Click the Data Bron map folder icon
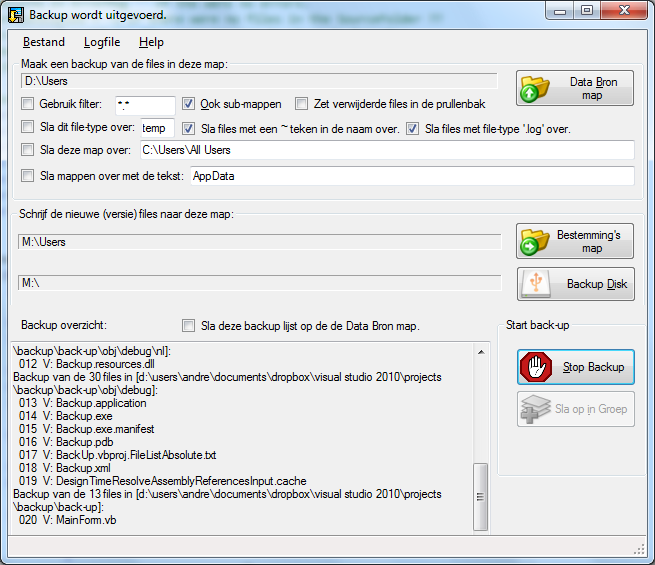This screenshot has width=655, height=565. pyautogui.click(x=537, y=89)
